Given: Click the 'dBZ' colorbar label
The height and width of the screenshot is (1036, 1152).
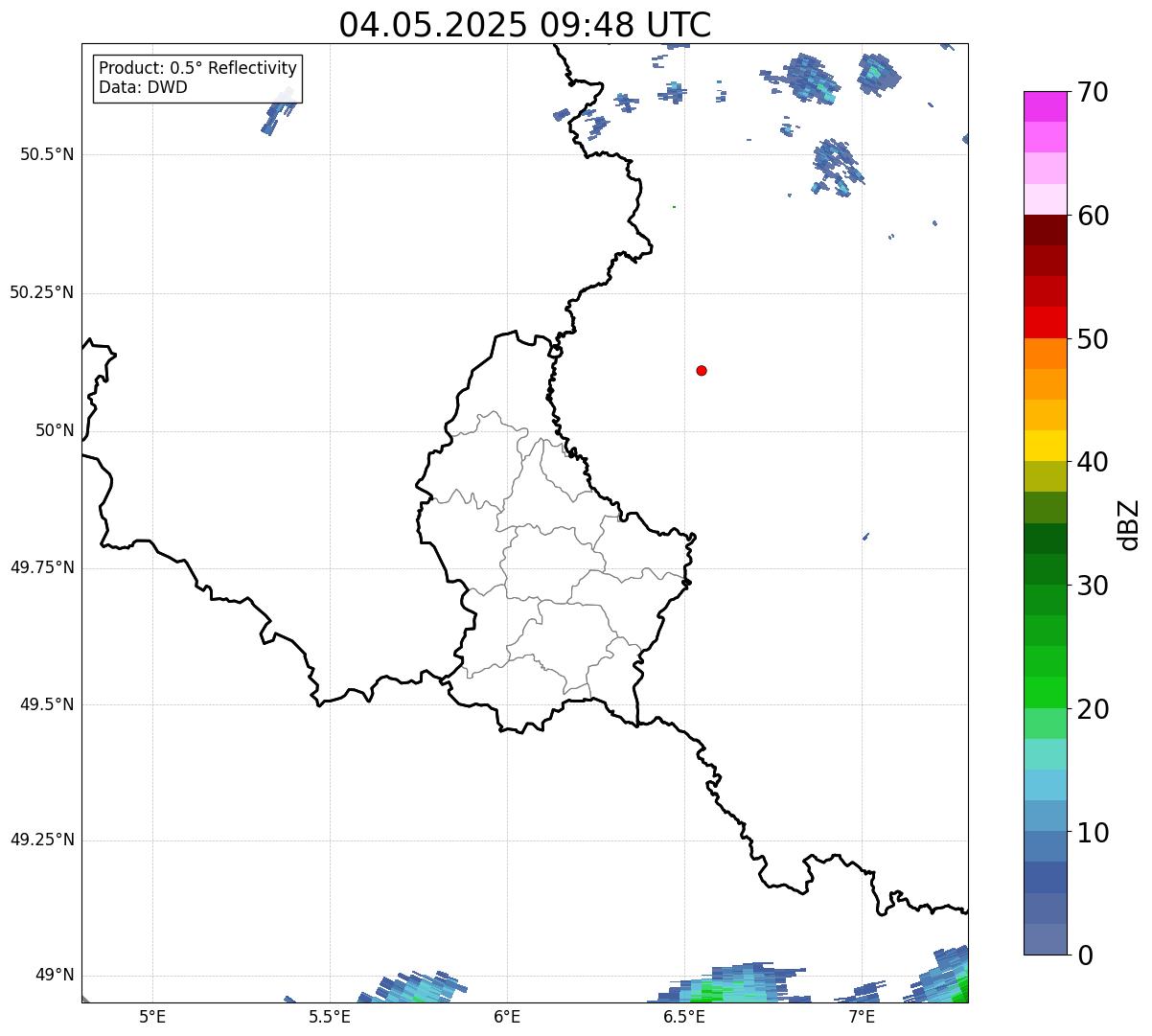Looking at the screenshot, I should (x=1130, y=524).
